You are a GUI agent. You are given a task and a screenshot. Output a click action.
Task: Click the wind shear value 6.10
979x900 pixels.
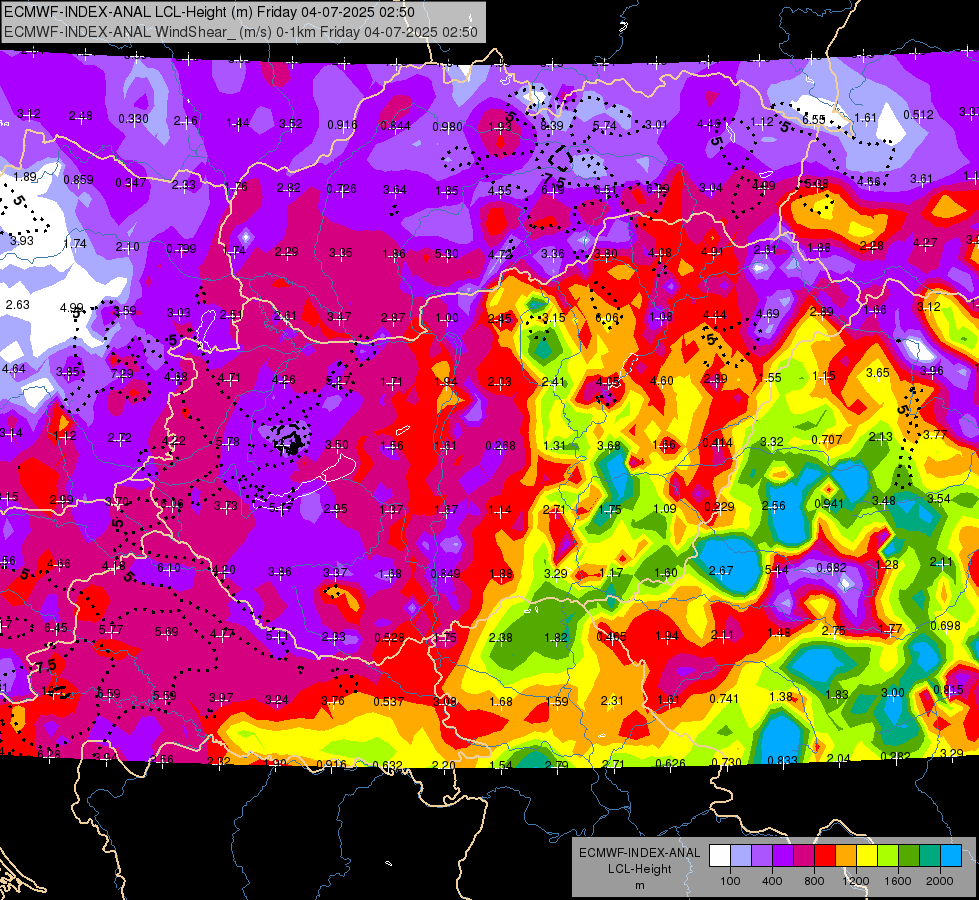[x=169, y=568]
